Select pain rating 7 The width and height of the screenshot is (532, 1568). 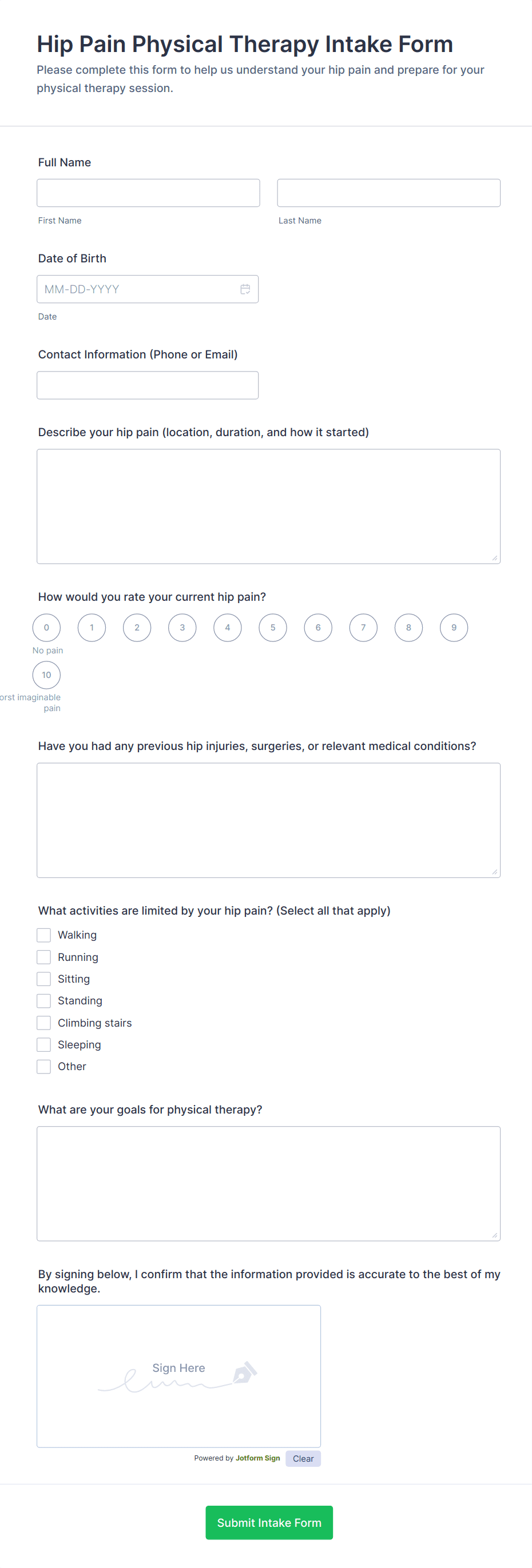point(363,628)
